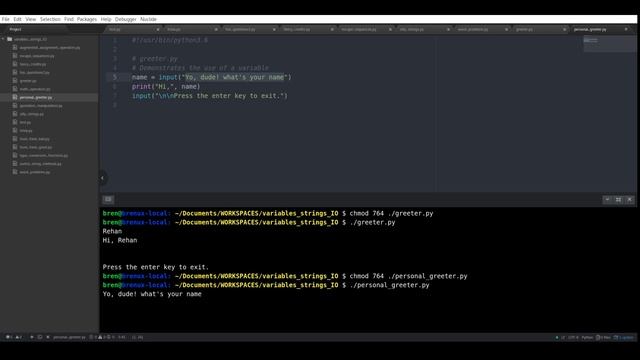
Task: Minimize the terminal panel
Action: (607, 199)
